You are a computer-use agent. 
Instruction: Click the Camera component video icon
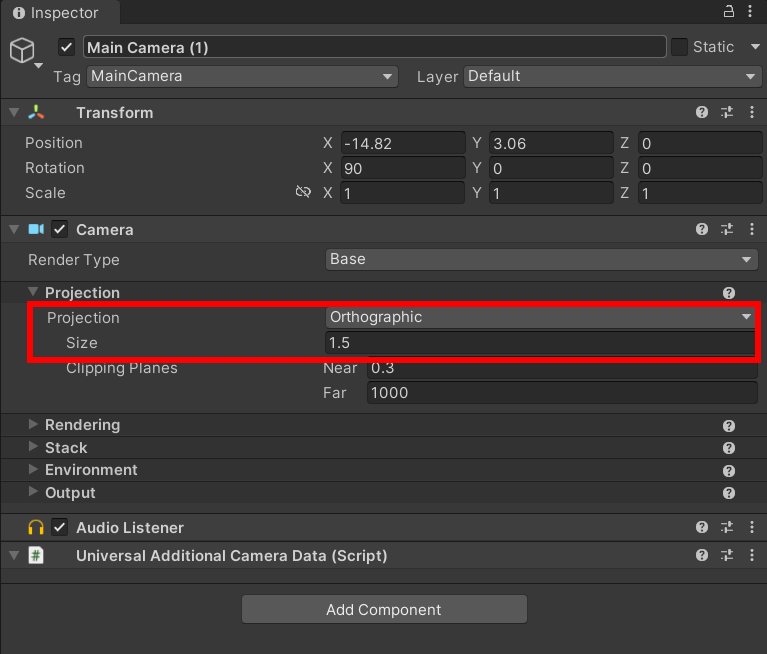click(x=36, y=229)
